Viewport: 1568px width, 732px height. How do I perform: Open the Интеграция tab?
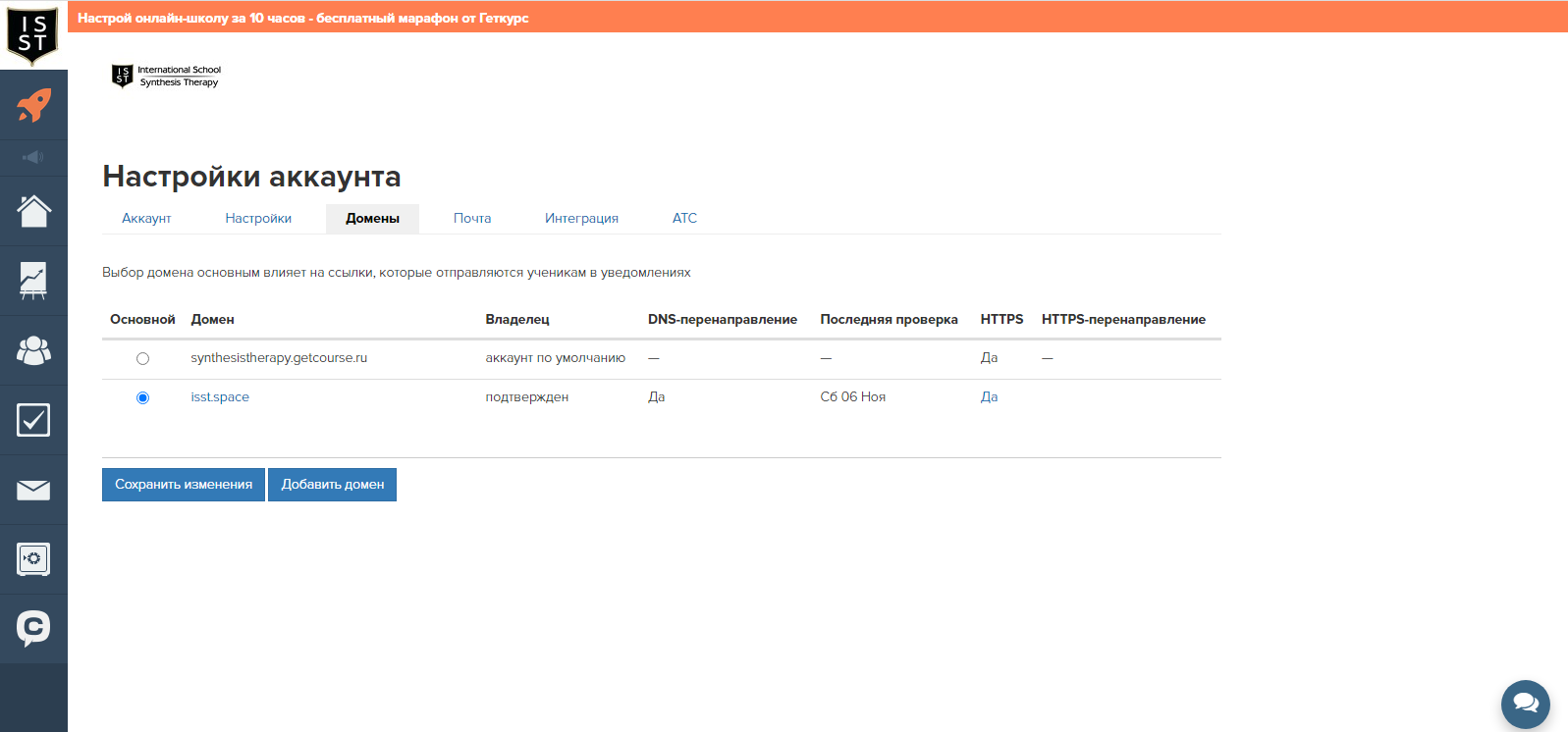[x=581, y=219]
